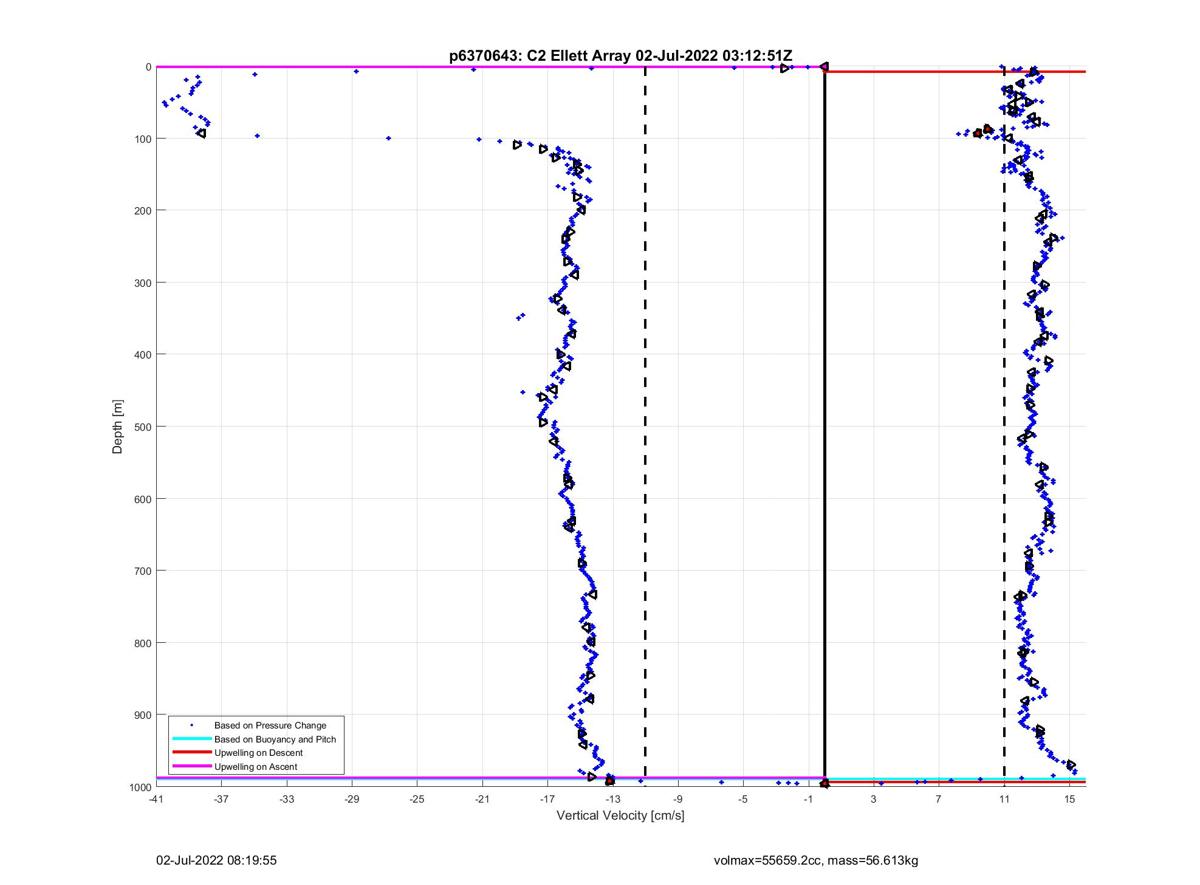The height and width of the screenshot is (885, 1200).
Task: Click the 'Depth [m]' axis label
Action: coord(118,427)
